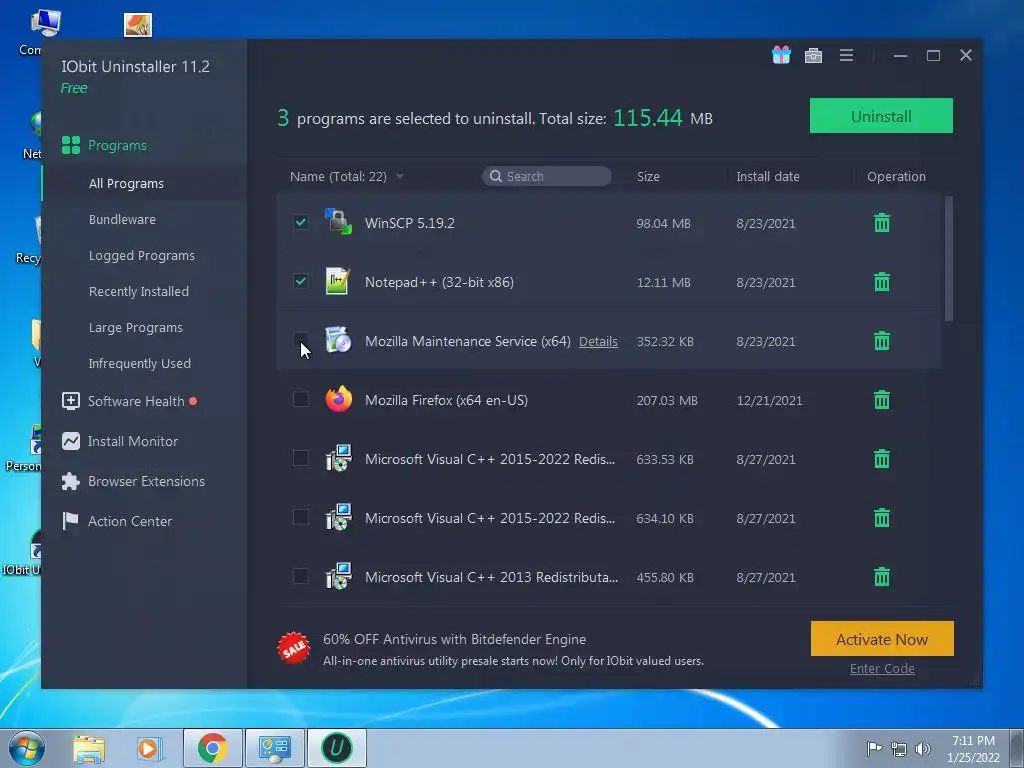
Task: Select Infrequently Used category
Action: click(x=140, y=363)
